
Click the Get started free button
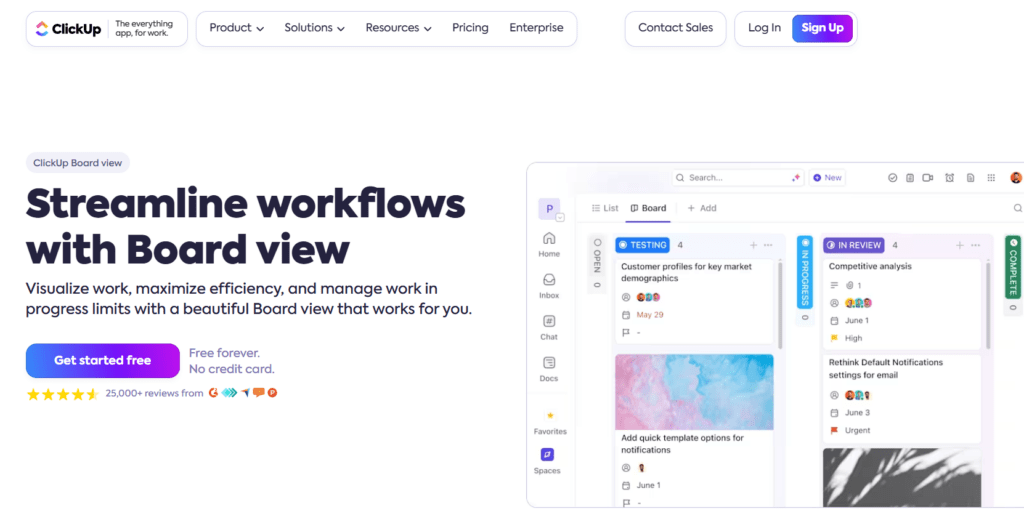(103, 360)
